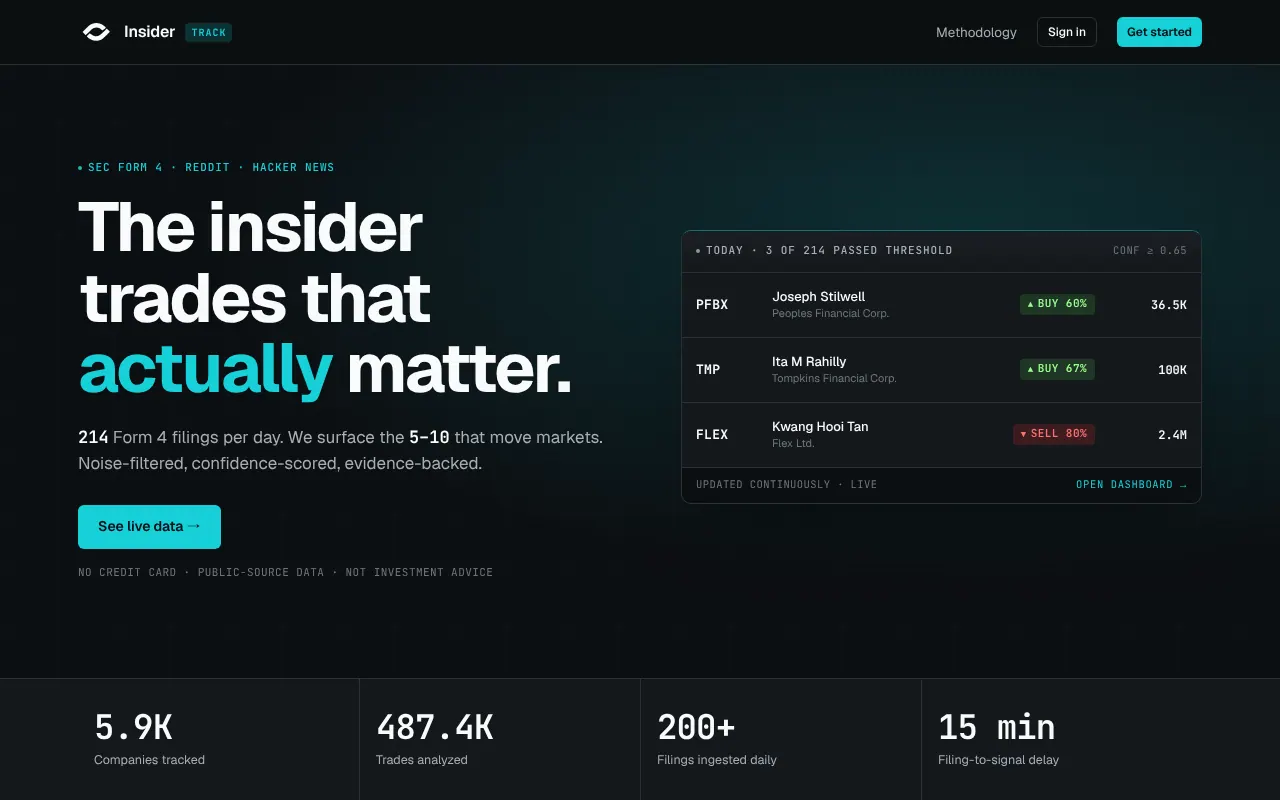Screen dimensions: 1280x800
Task: Click Flex Ltd. company name
Action: 793,444
